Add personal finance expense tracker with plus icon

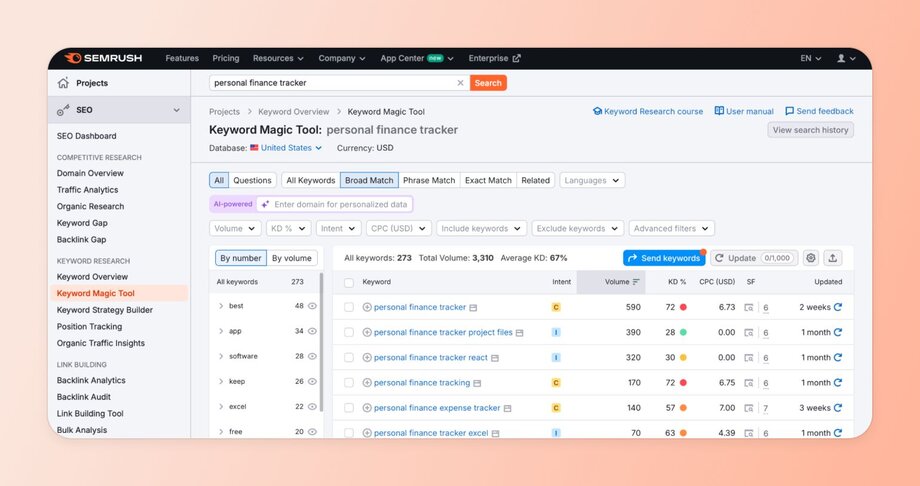pos(367,408)
